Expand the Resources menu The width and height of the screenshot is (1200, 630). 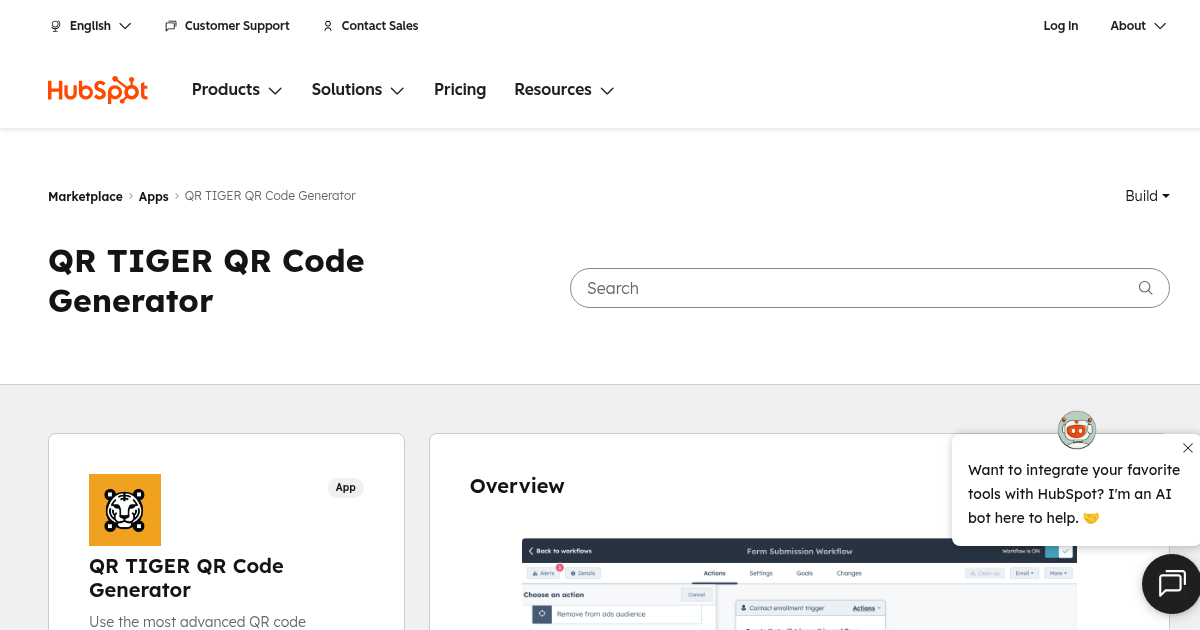coord(564,90)
